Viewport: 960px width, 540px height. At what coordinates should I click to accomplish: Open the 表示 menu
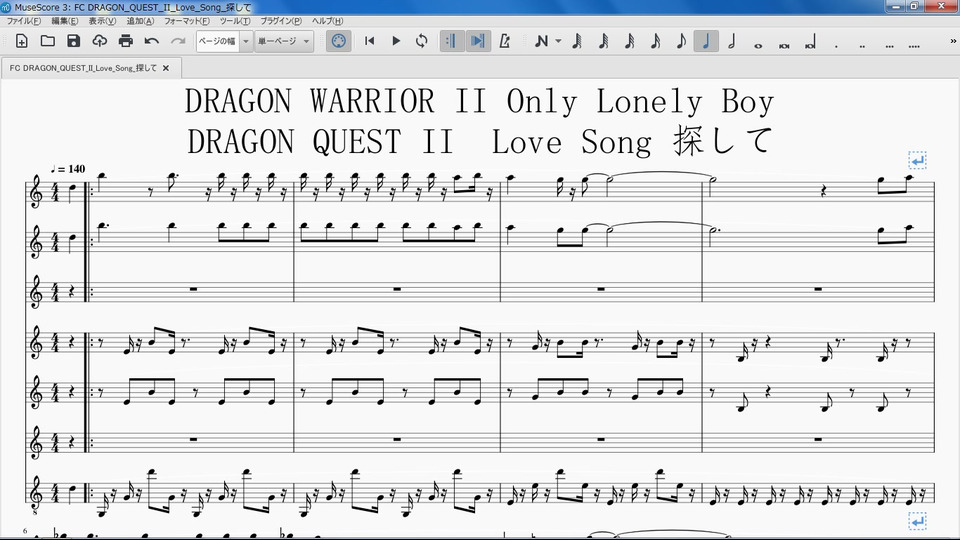coord(102,21)
